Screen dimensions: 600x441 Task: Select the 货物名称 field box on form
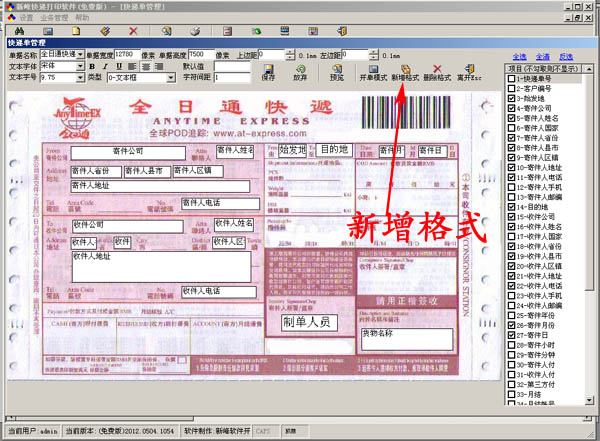pyautogui.click(x=407, y=339)
